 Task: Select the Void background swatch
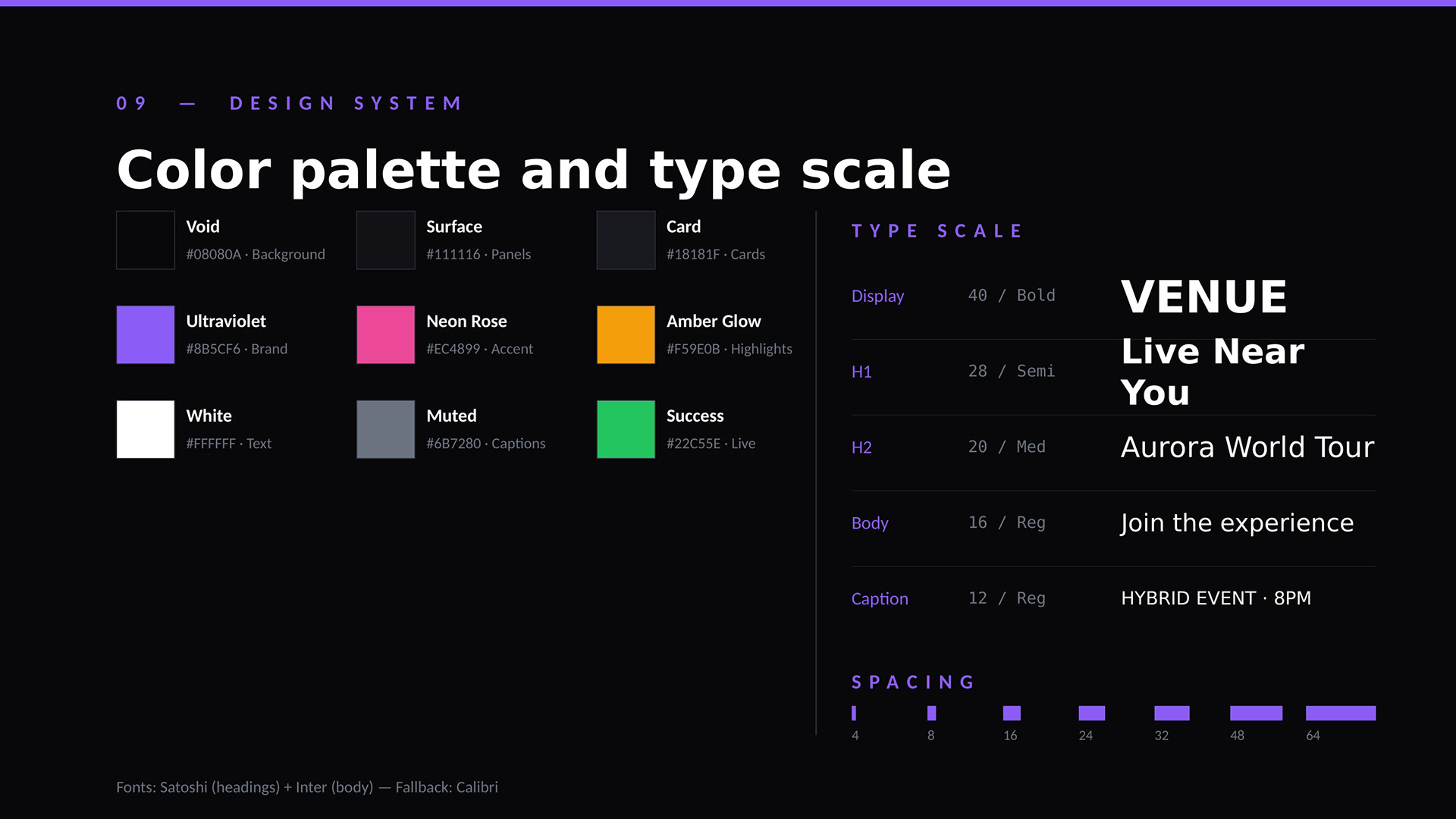pos(145,240)
